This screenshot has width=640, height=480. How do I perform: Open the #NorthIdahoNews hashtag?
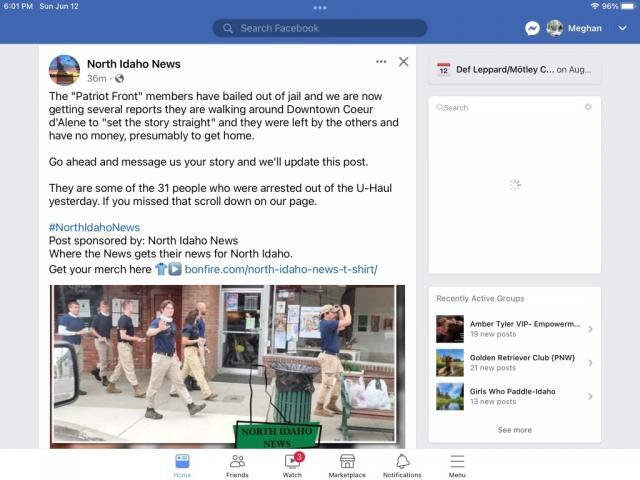tap(94, 227)
